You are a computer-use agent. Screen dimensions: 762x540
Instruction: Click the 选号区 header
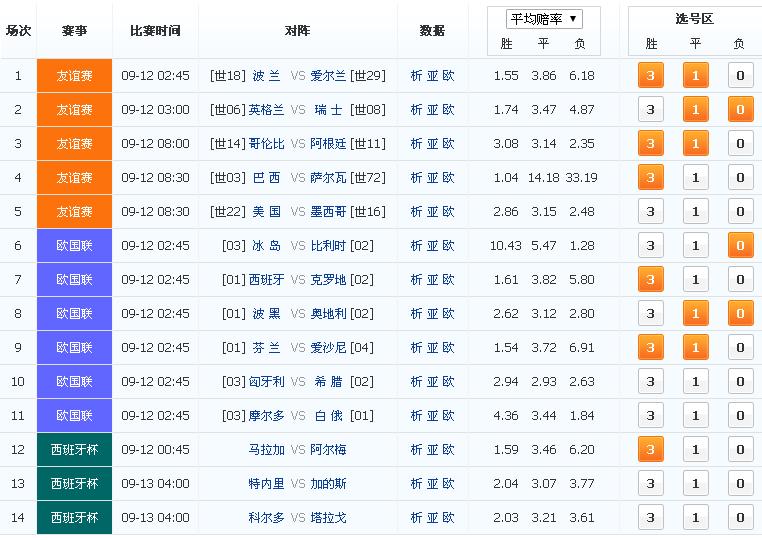(694, 18)
